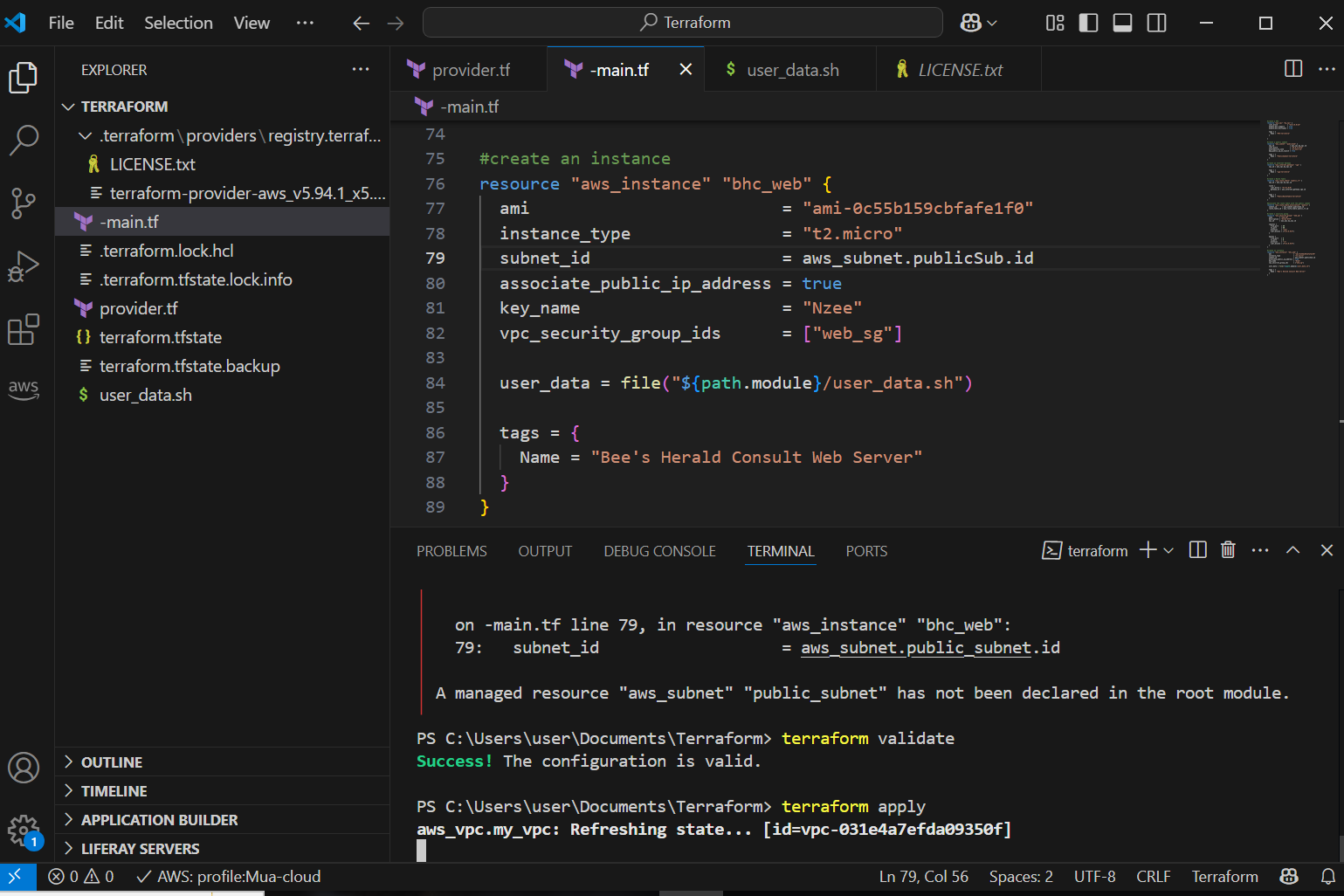1344x896 pixels.
Task: Open .terraform.lock.hcl file
Action: tap(223, 251)
